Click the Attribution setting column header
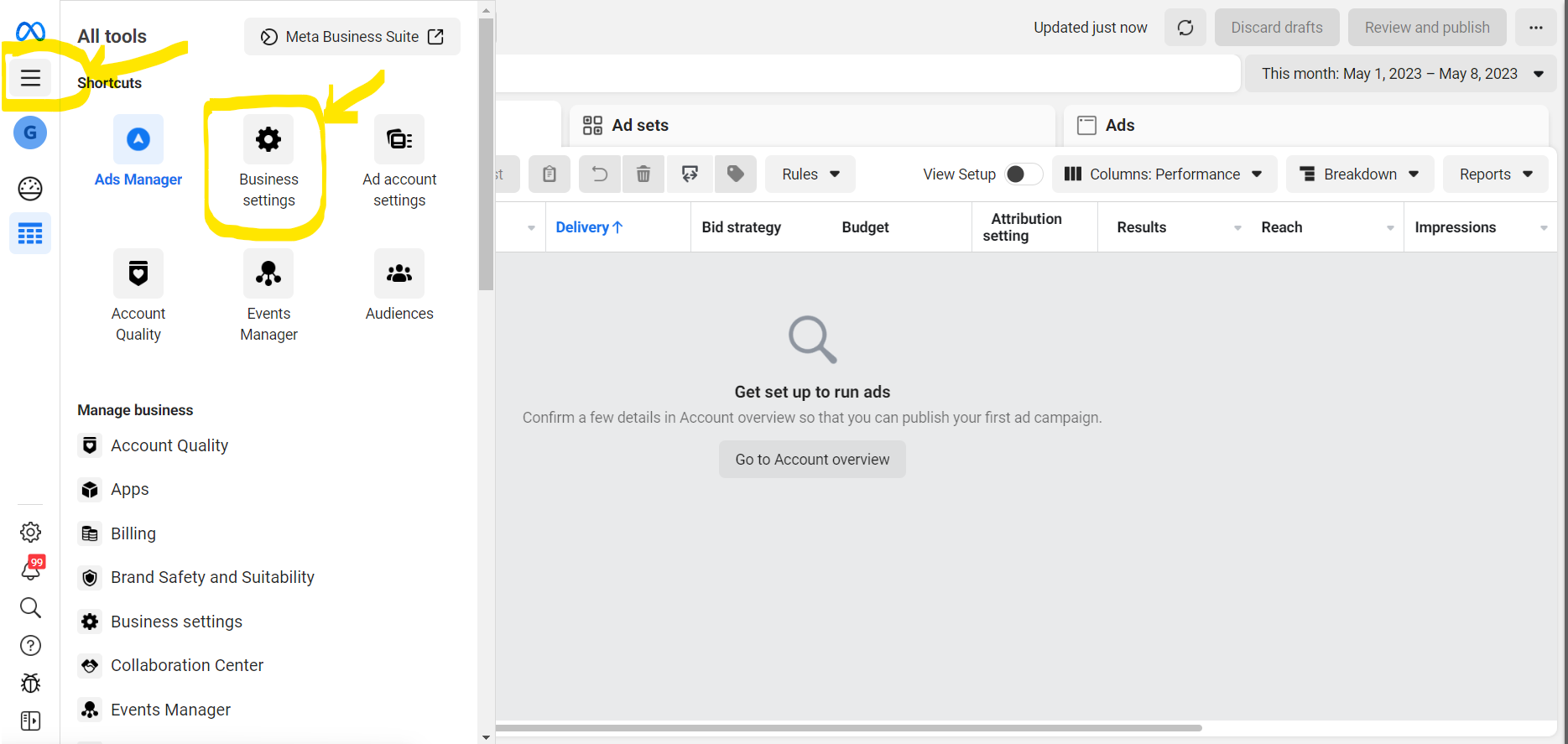 (1022, 227)
